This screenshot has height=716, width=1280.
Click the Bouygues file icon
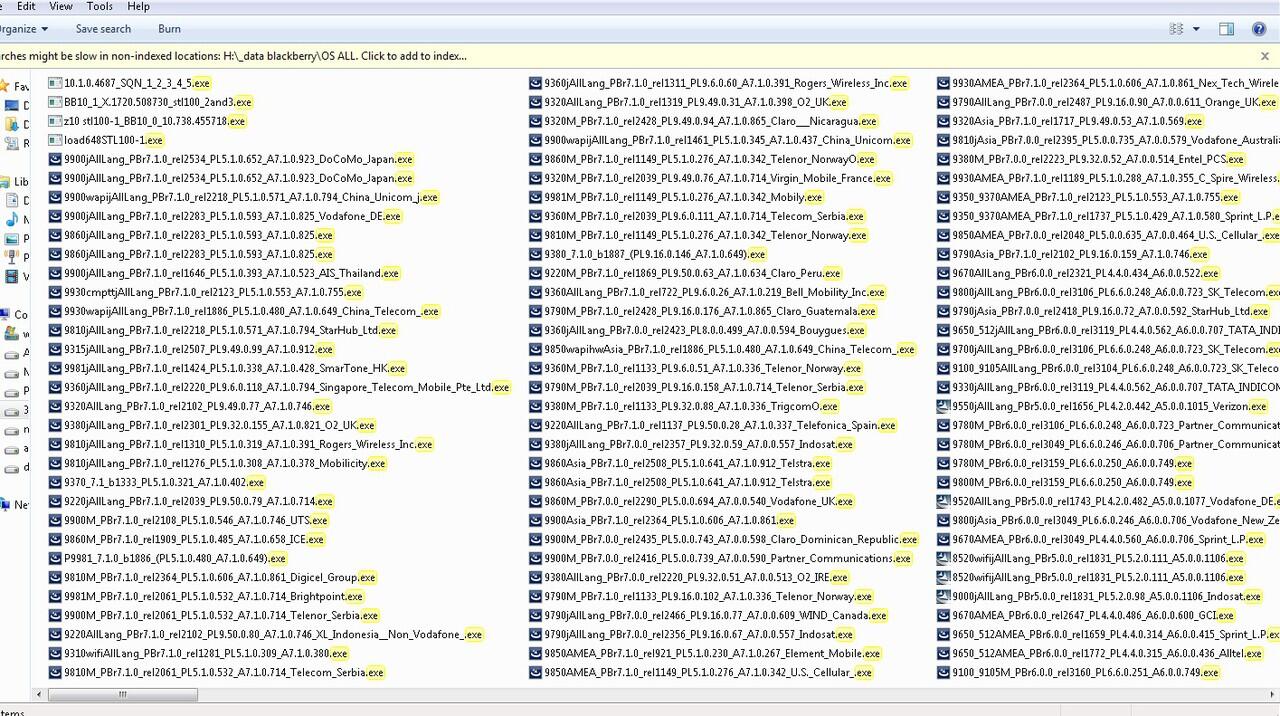(535, 330)
